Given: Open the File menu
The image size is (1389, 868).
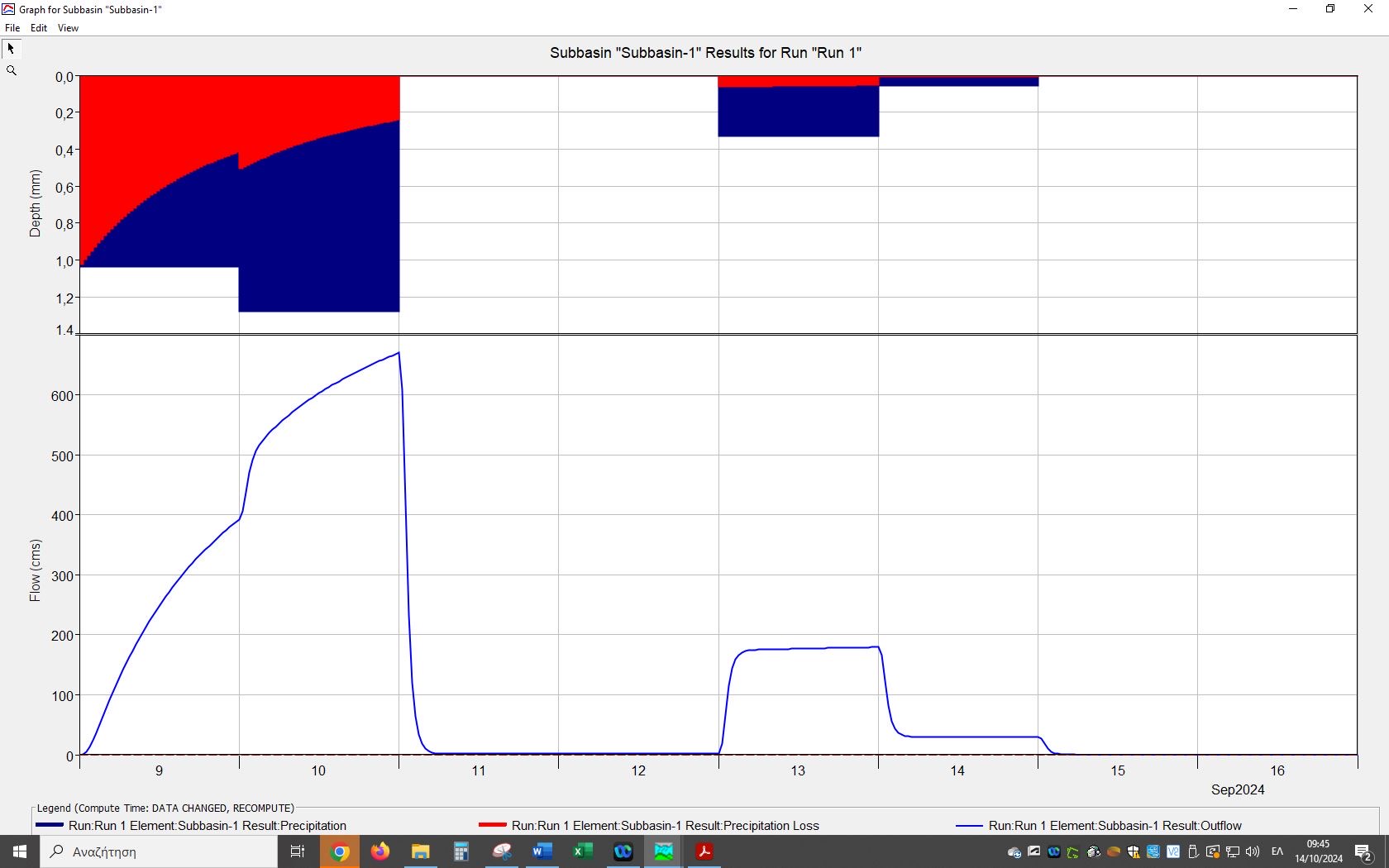Looking at the screenshot, I should [12, 28].
